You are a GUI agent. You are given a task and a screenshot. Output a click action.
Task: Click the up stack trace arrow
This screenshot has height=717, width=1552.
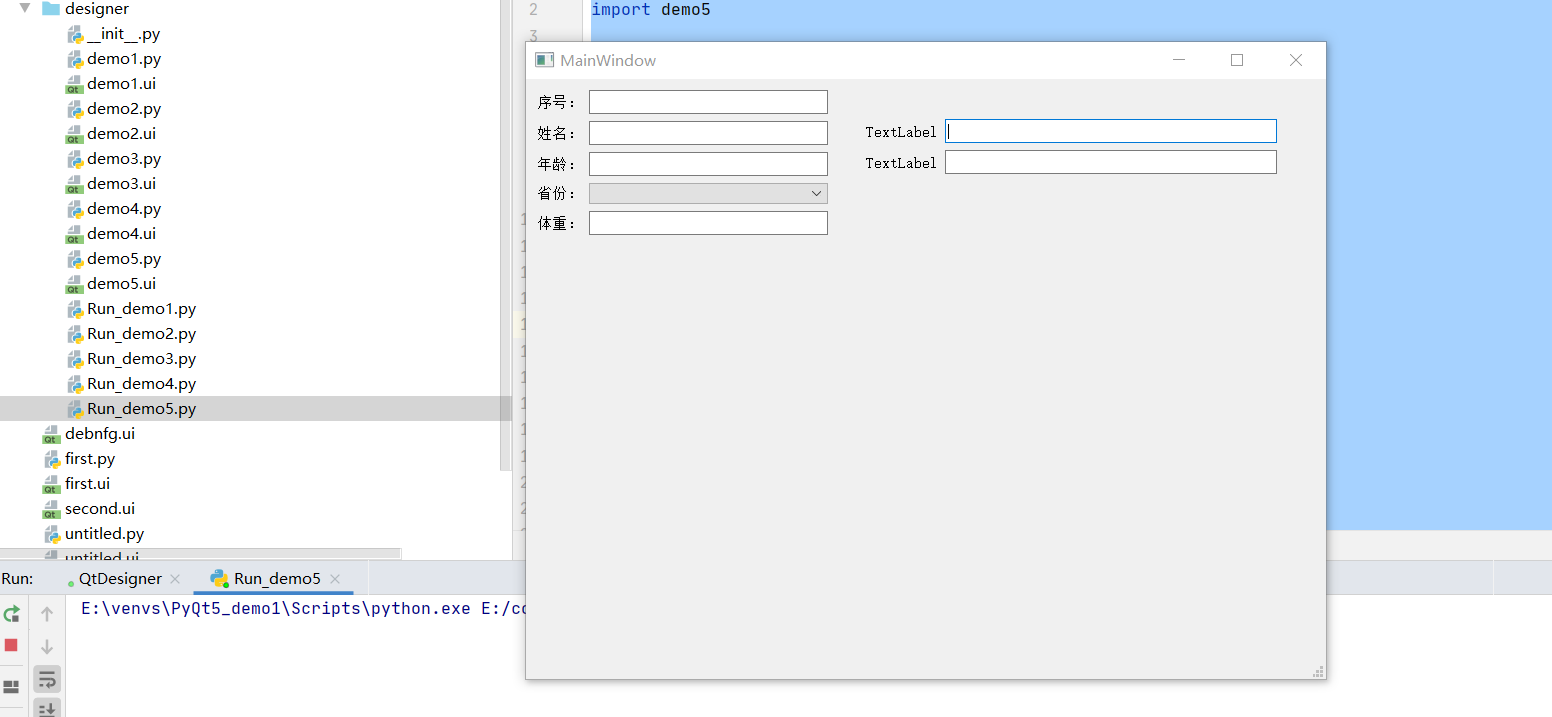(x=47, y=614)
